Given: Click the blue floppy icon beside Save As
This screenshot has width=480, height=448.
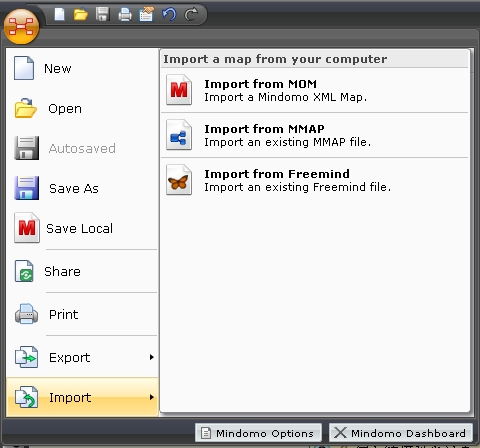Looking at the screenshot, I should click(26, 188).
